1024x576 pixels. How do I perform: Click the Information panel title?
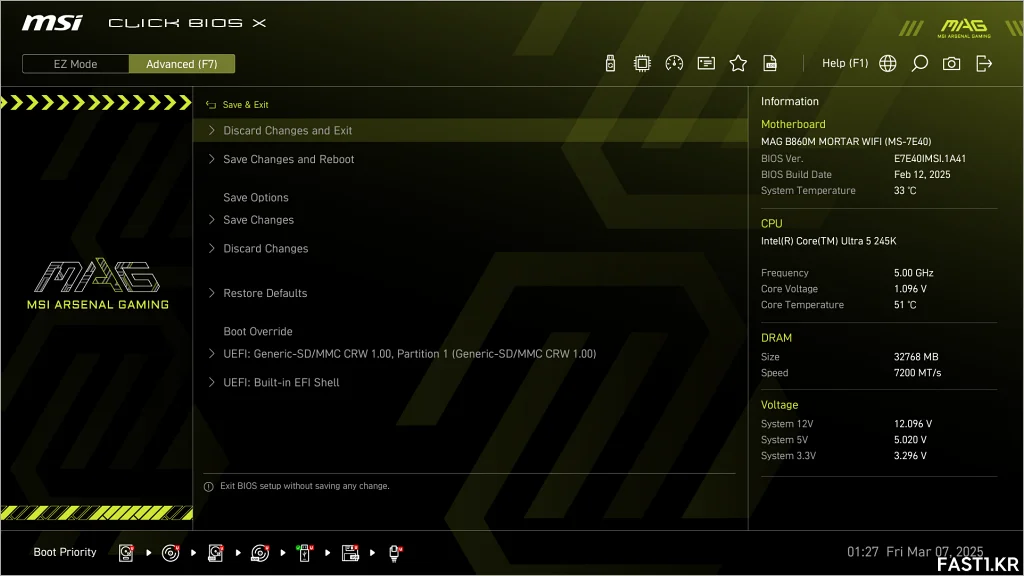point(790,101)
